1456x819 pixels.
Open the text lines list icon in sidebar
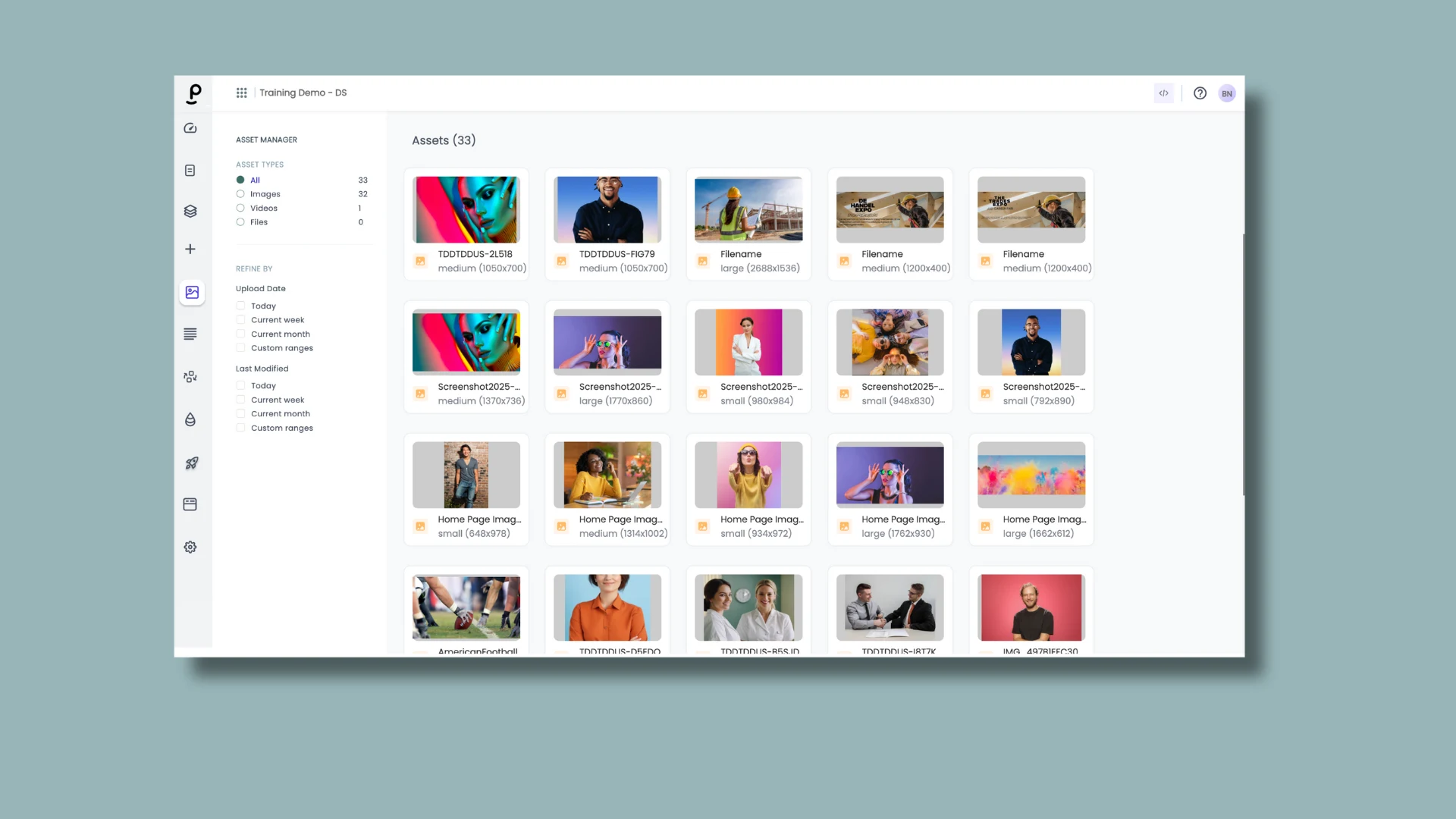pyautogui.click(x=190, y=334)
